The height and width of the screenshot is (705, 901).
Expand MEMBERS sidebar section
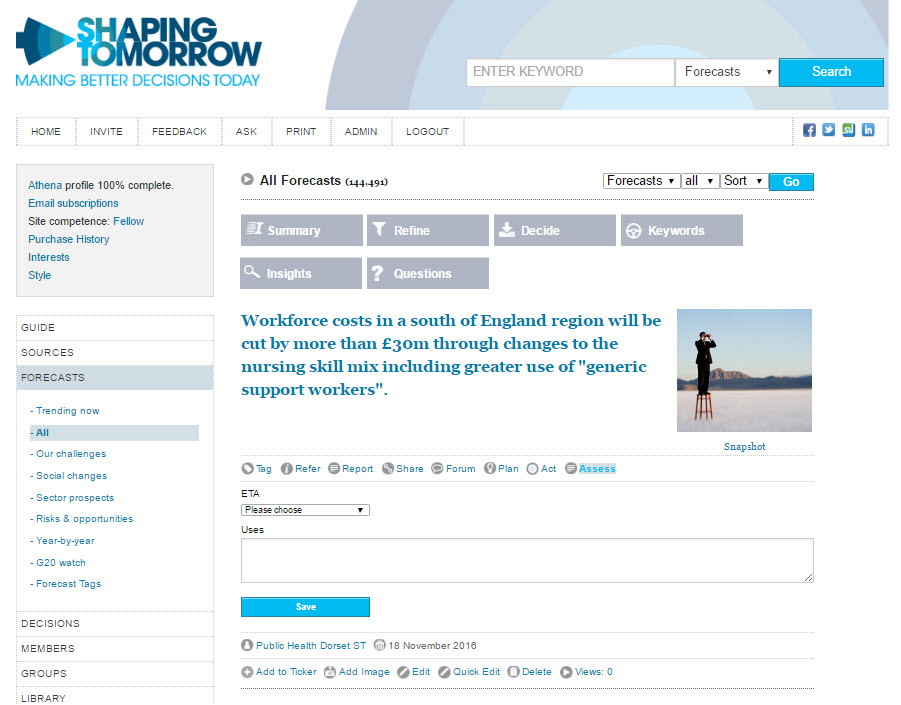coord(115,649)
